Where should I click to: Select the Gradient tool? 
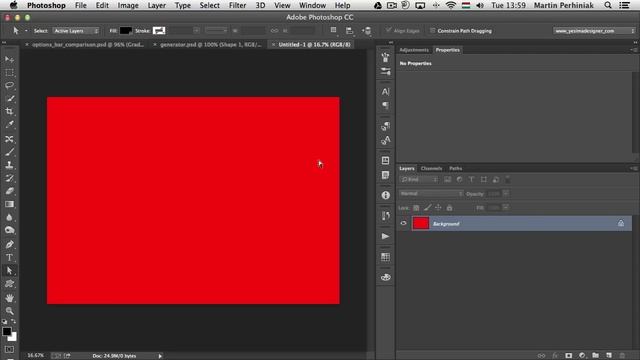(x=9, y=204)
